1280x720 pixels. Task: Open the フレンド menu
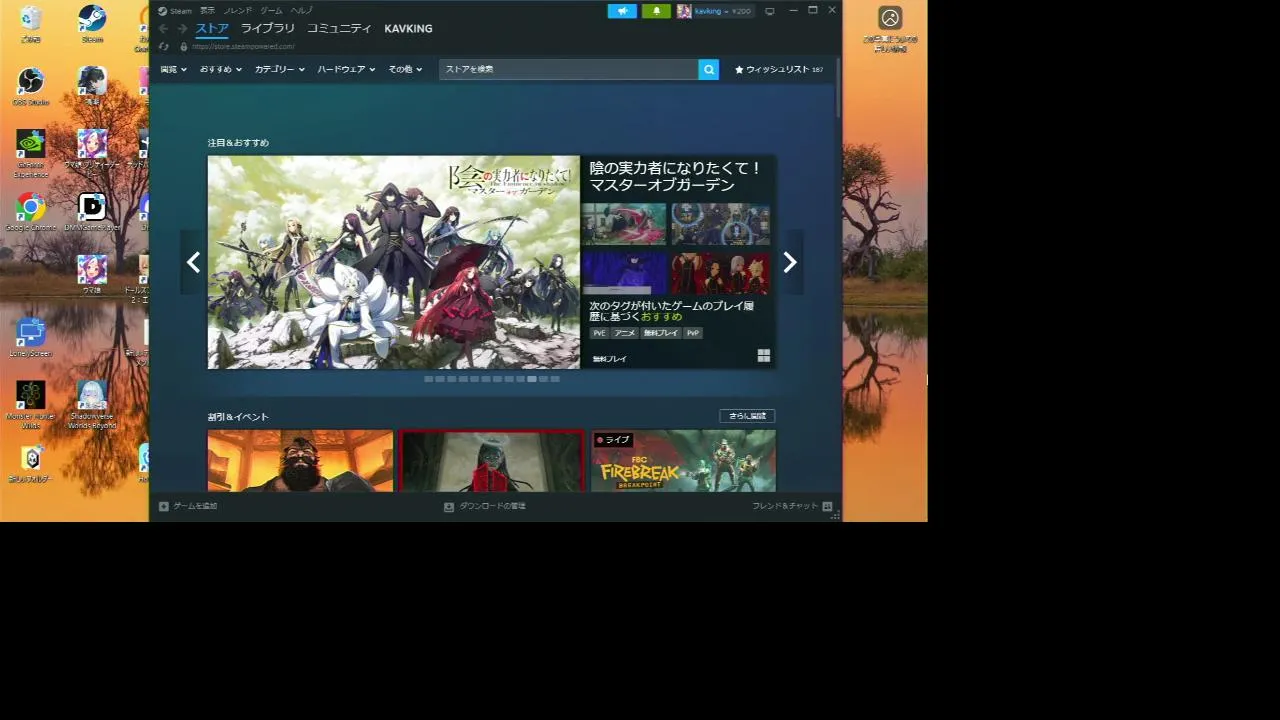click(x=238, y=11)
